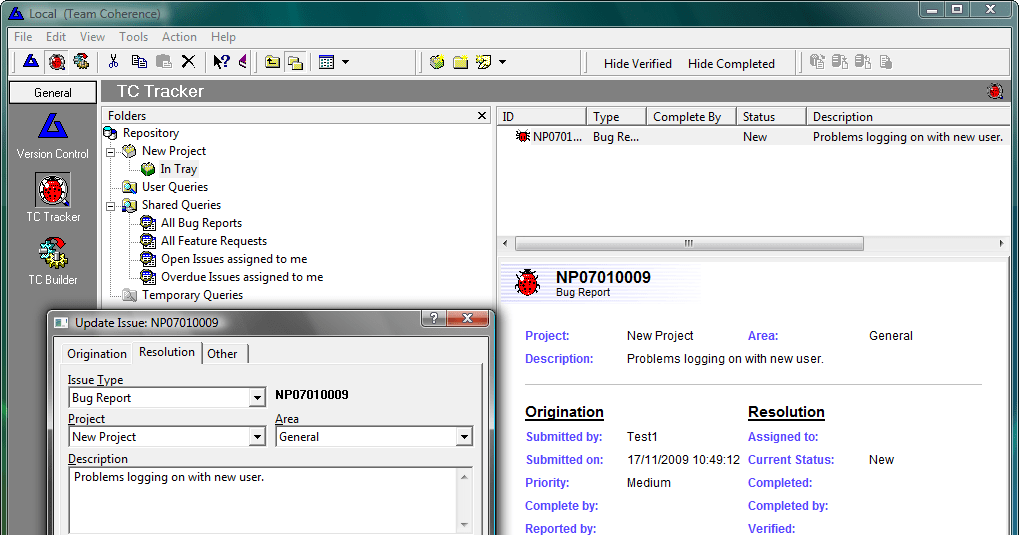Image resolution: width=1019 pixels, height=535 pixels.
Task: Collapse the Shared Queries tree node
Action: [x=109, y=205]
